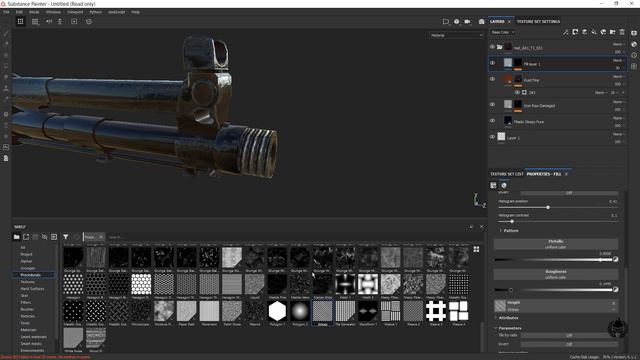Screen dimensions: 640x360
Task: Click add effect wand icon in Layers
Action: pyautogui.click(x=566, y=32)
